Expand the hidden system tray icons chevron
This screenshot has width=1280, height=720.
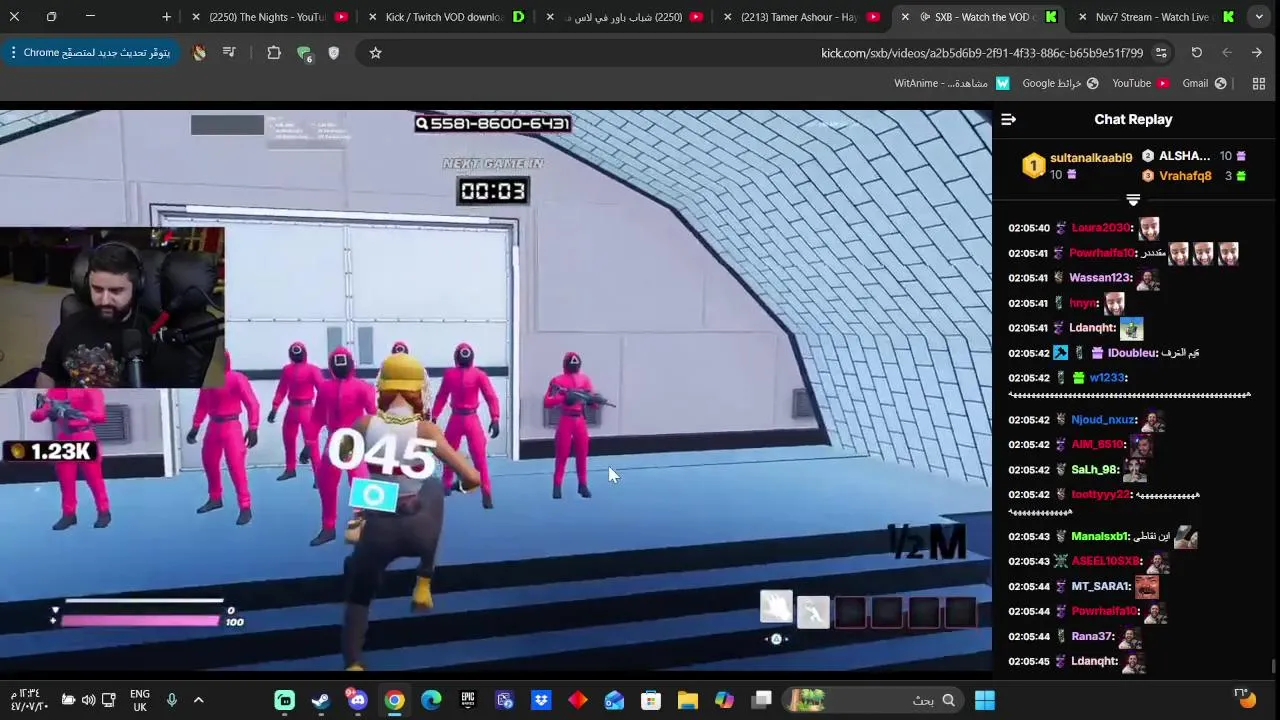coord(198,700)
